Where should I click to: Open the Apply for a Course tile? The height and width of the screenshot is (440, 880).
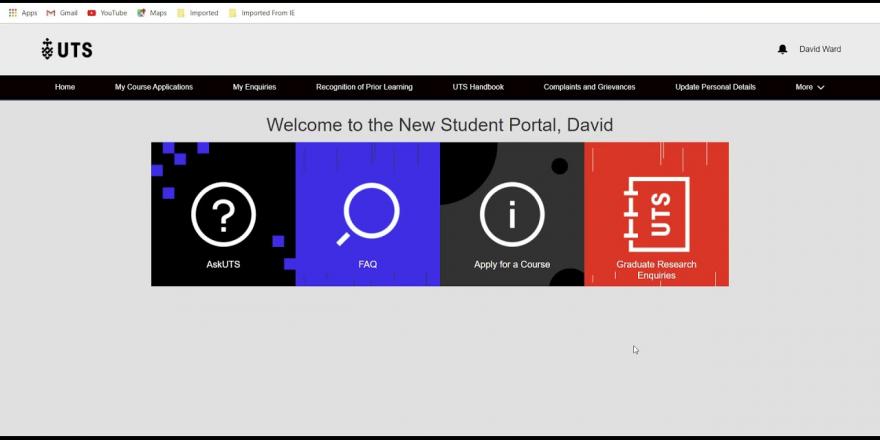coord(512,214)
